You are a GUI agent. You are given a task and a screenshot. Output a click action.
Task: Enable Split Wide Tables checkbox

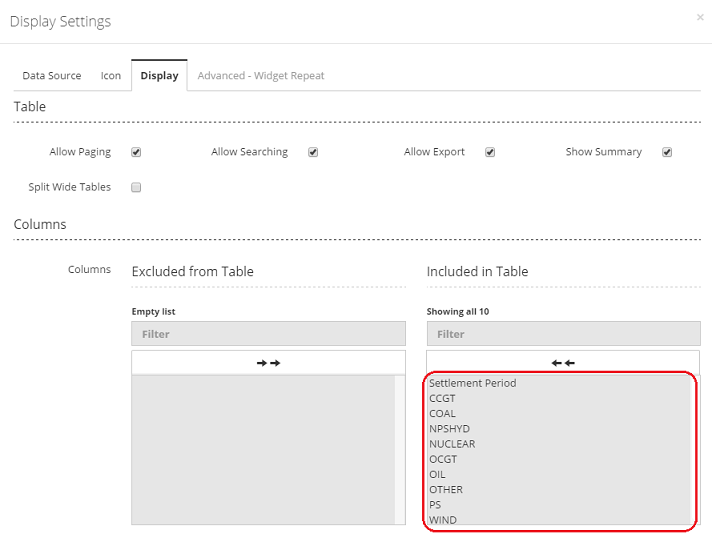click(x=136, y=187)
